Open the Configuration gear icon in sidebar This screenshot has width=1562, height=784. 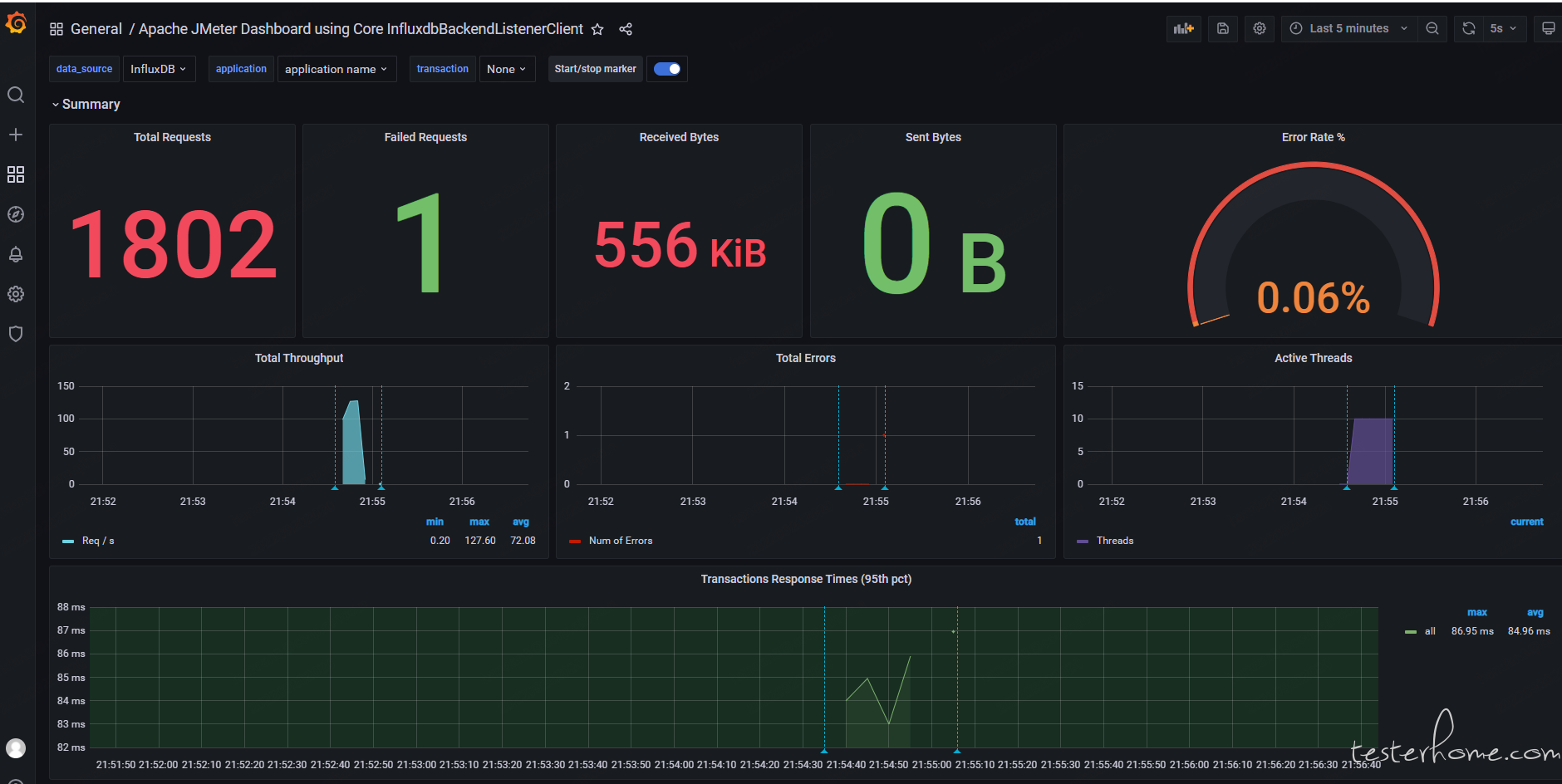[16, 294]
